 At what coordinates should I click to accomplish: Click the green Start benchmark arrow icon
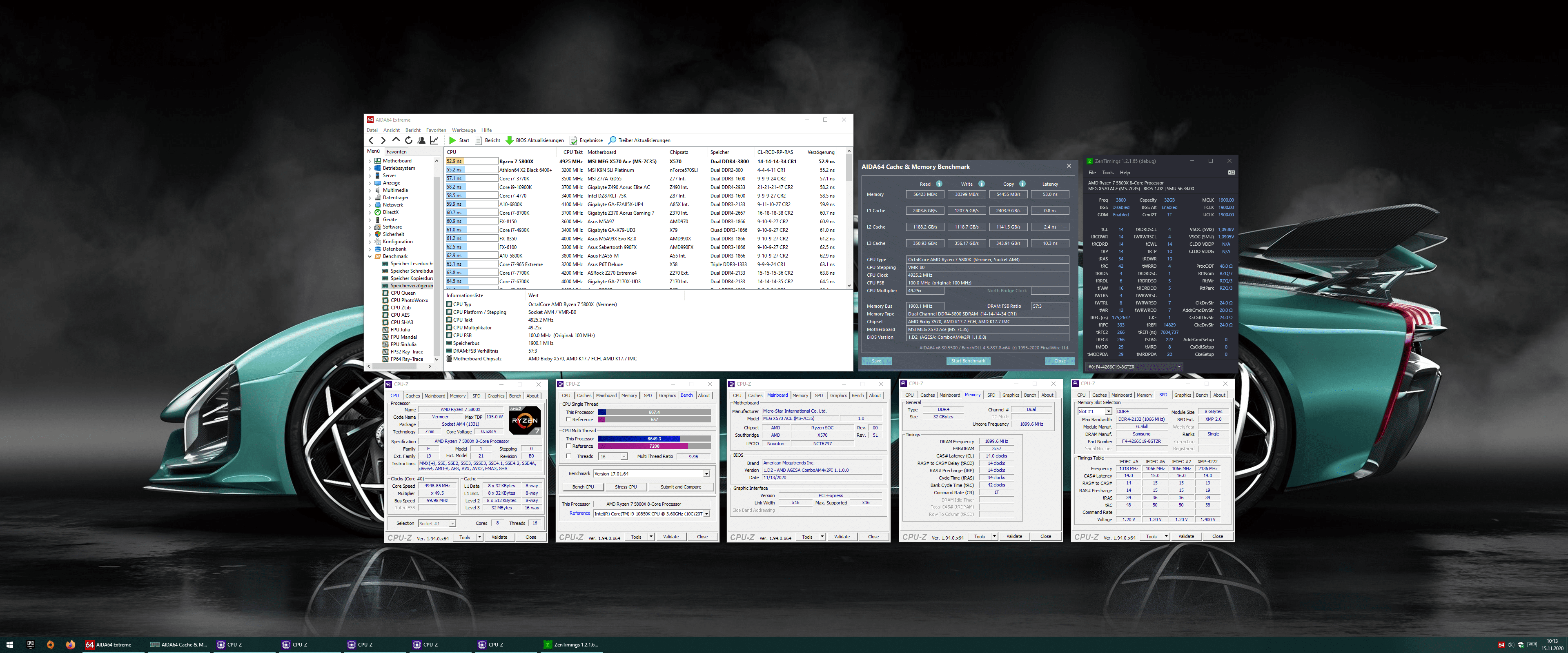pos(452,140)
